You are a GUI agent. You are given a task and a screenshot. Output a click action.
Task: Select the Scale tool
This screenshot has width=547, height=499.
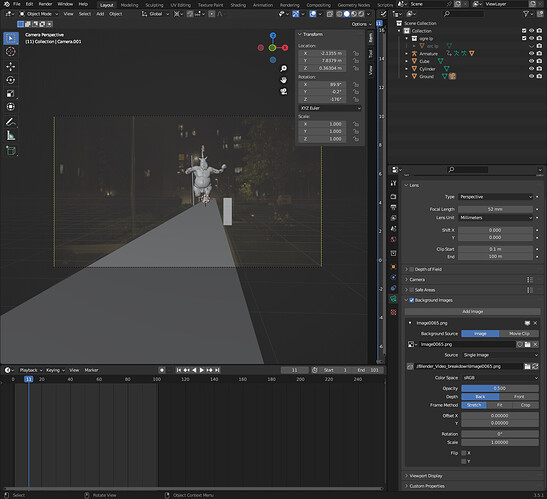point(11,94)
